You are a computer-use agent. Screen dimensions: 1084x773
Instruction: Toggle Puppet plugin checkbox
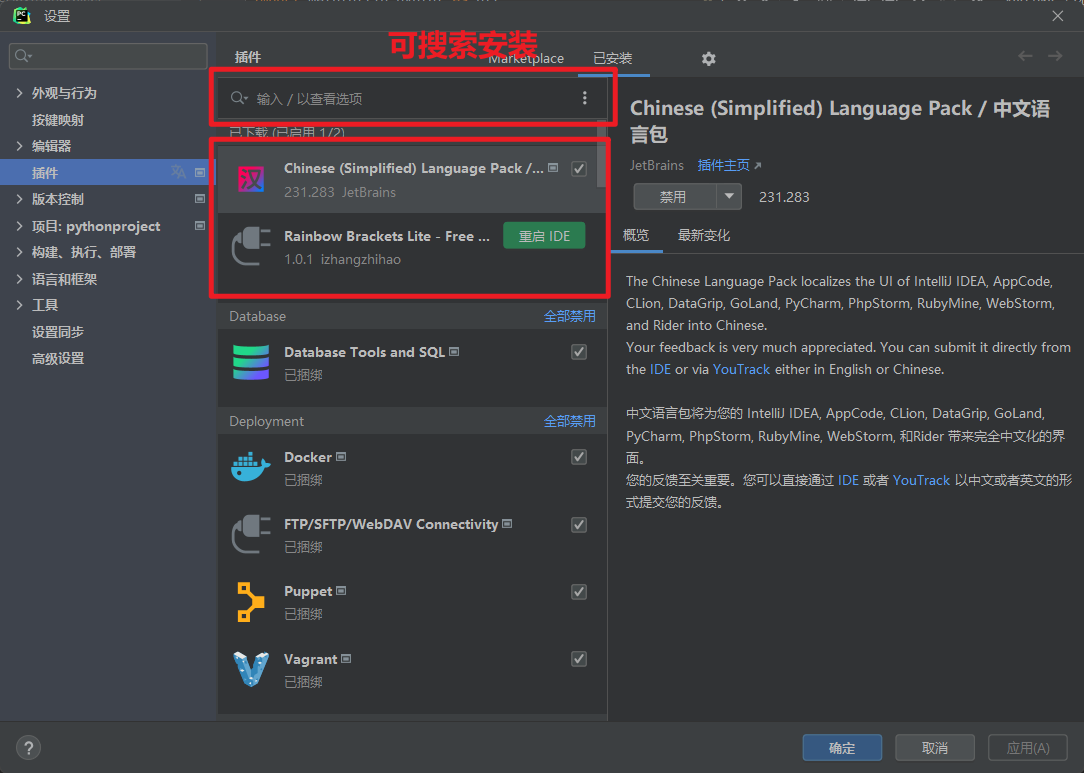[579, 592]
